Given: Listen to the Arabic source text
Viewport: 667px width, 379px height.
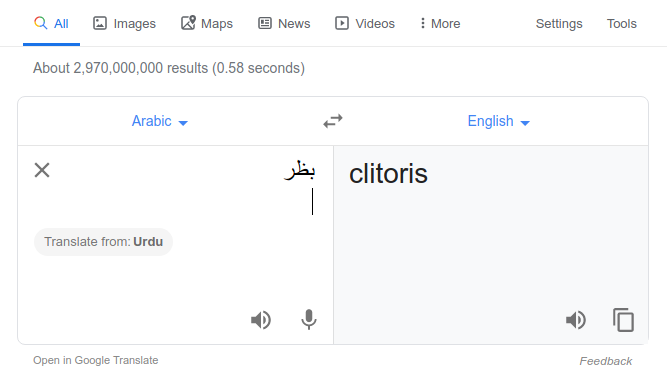Looking at the screenshot, I should (261, 320).
